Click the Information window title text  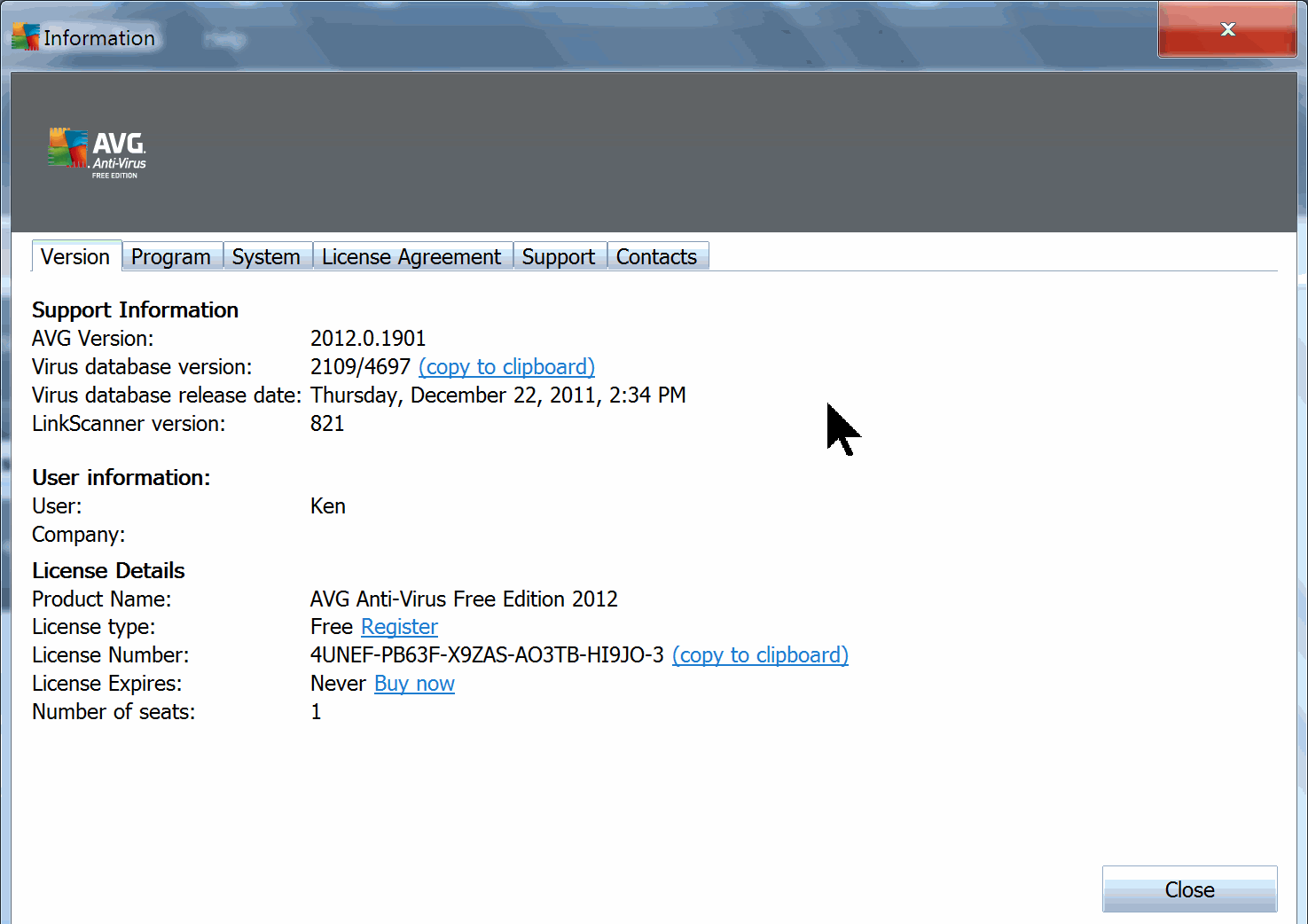(99, 38)
